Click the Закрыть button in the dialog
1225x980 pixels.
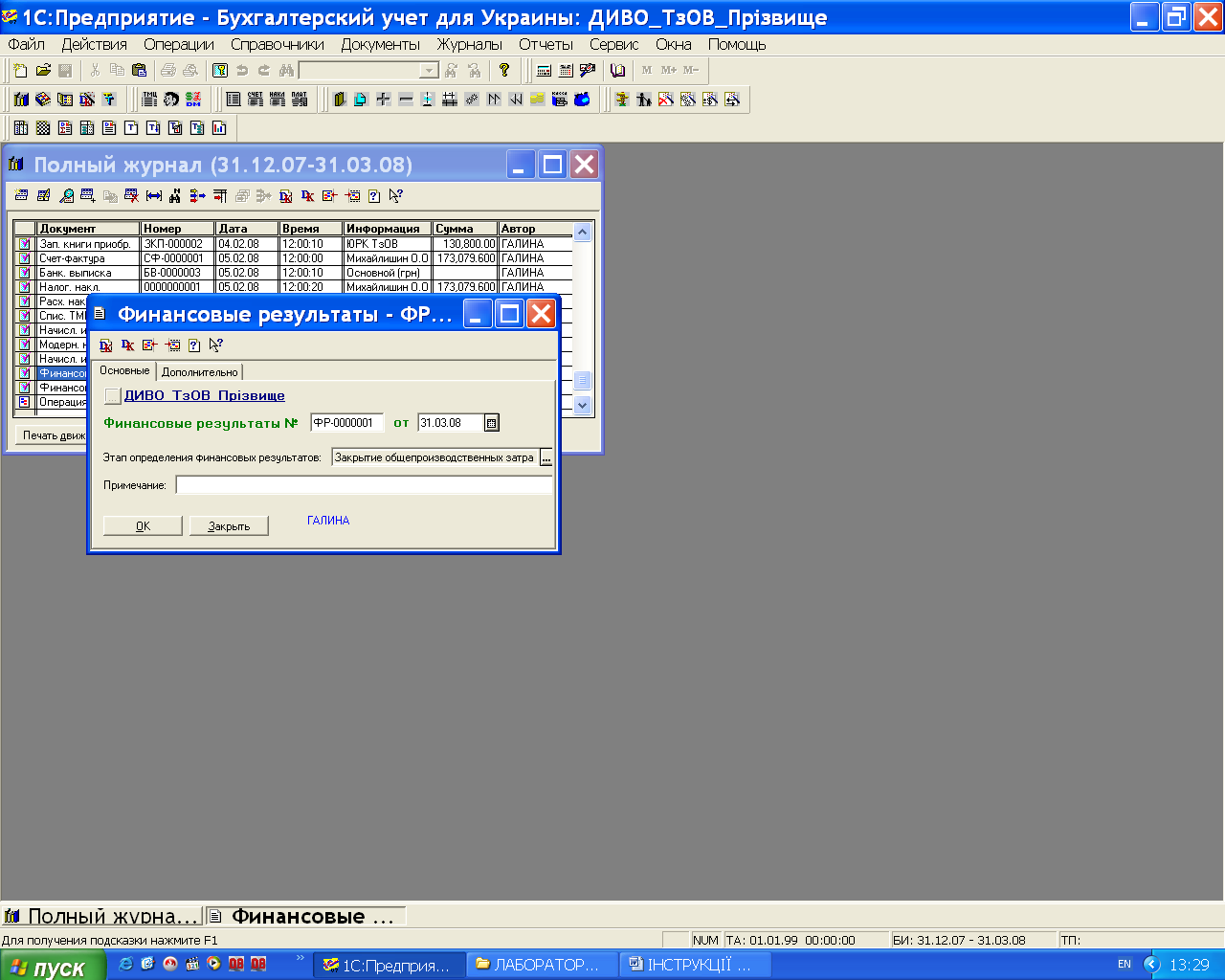coord(229,525)
